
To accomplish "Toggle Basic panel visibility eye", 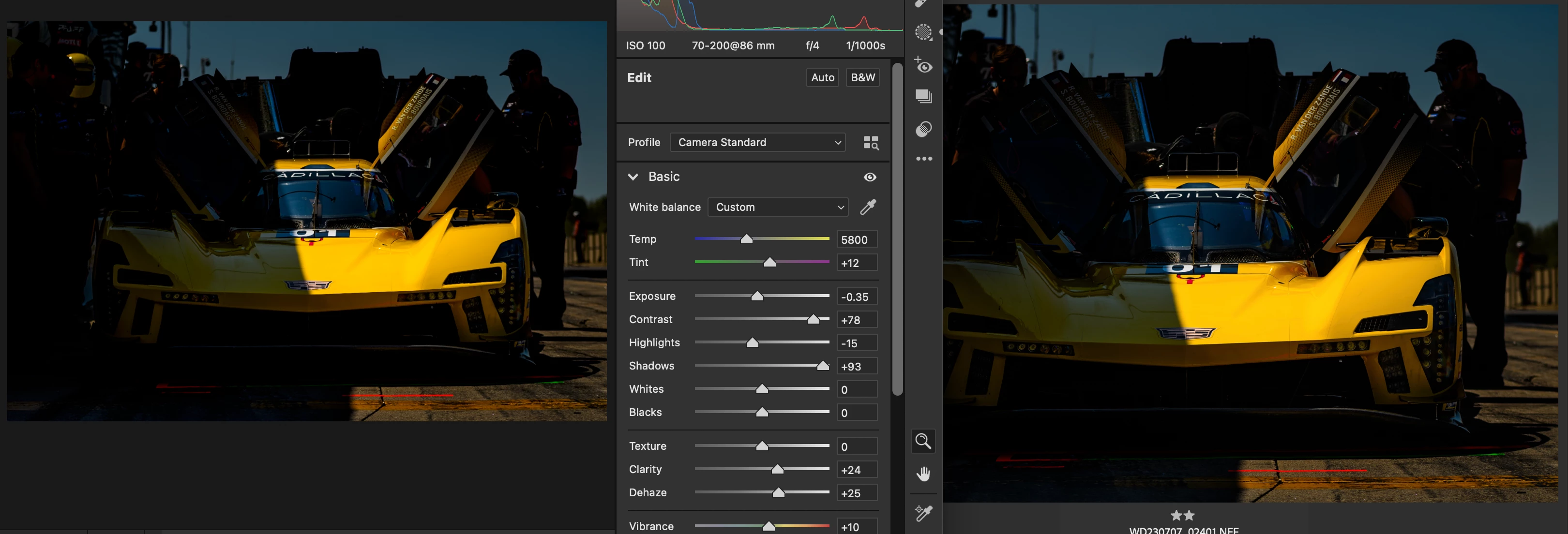I will pos(870,177).
